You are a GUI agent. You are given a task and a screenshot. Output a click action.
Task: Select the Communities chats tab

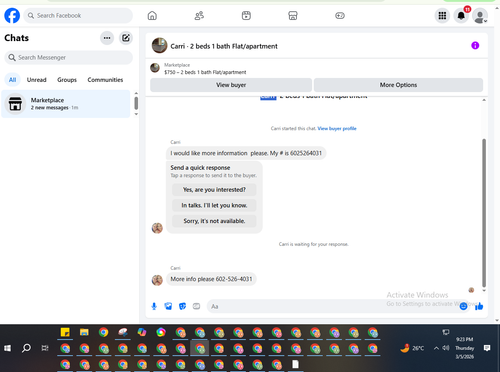(x=105, y=80)
